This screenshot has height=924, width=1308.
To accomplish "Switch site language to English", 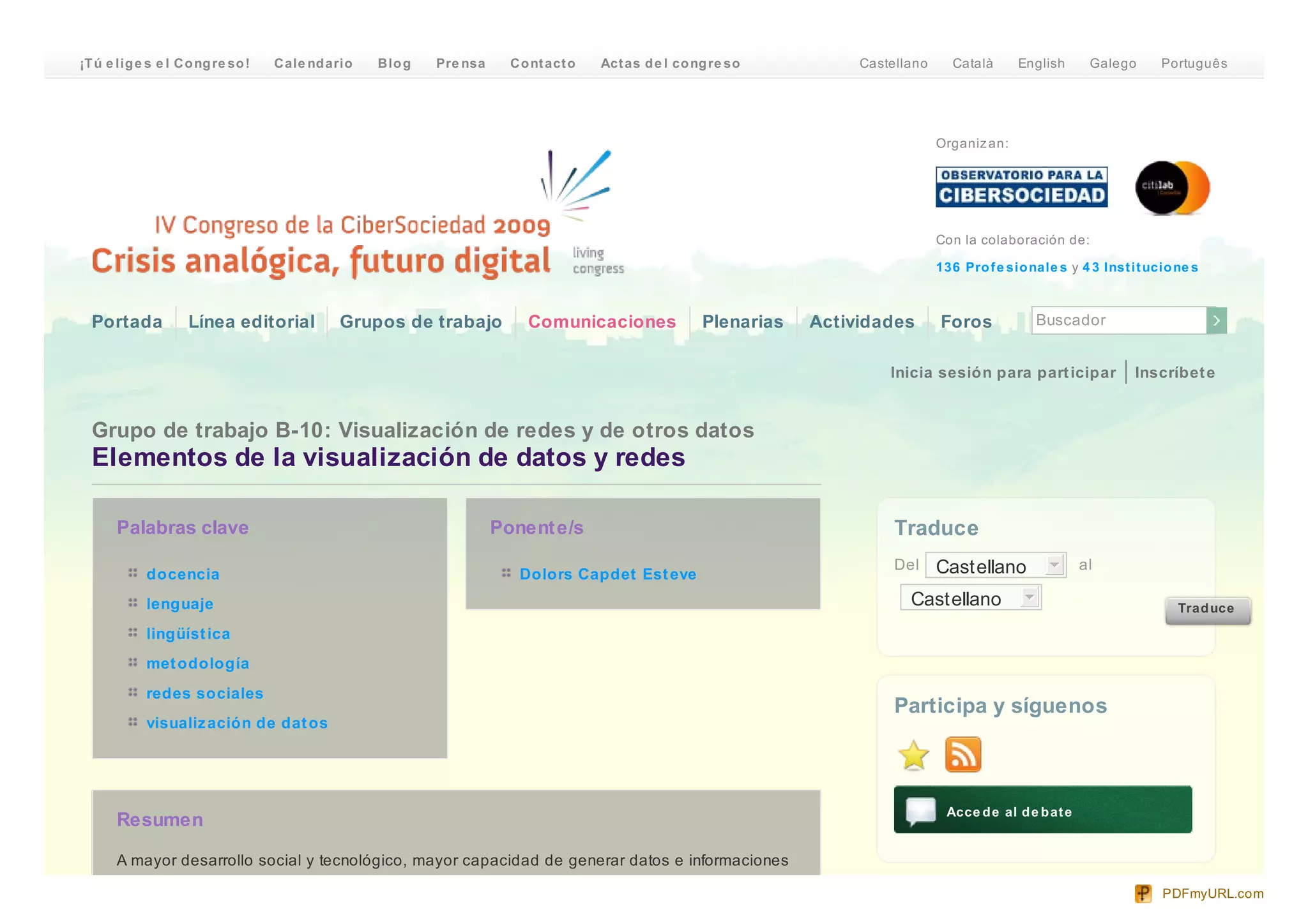I will point(1041,63).
